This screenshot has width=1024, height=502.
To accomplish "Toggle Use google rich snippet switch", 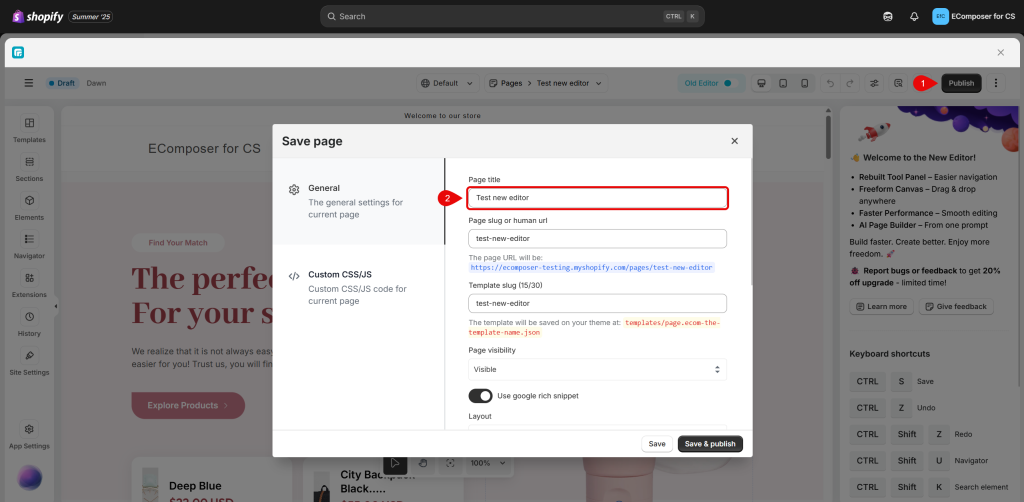I will point(480,396).
